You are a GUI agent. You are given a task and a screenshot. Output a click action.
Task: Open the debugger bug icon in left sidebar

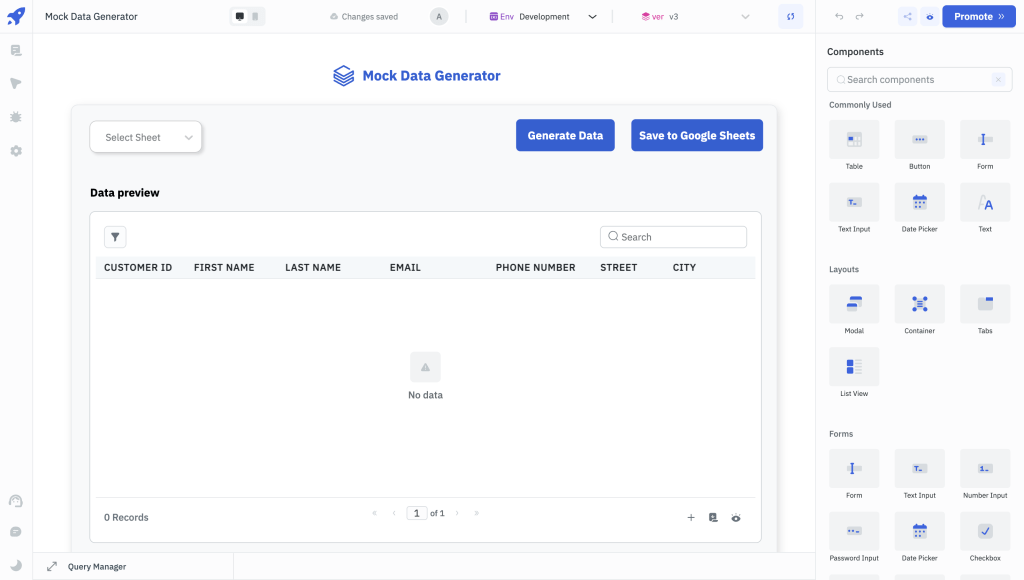[x=16, y=117]
